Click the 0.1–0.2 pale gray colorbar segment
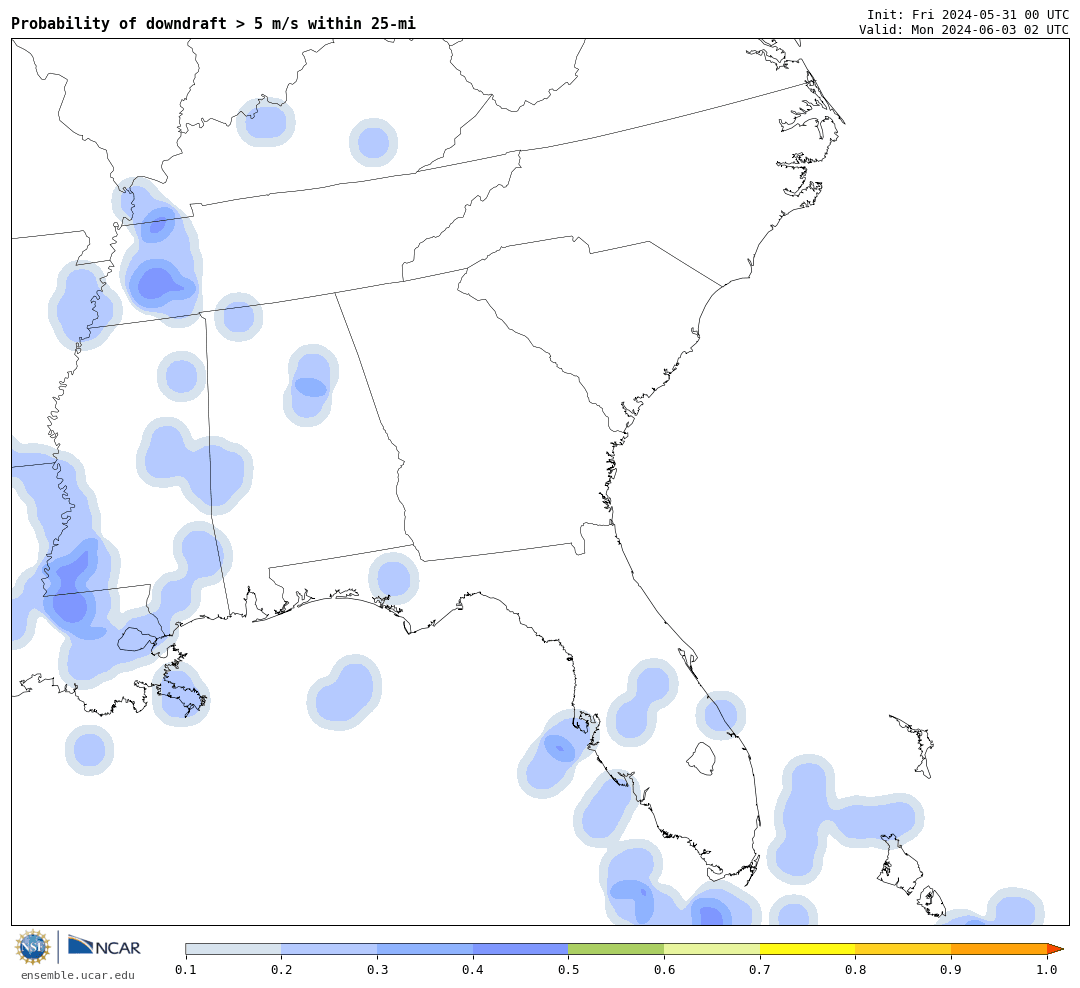Image resolution: width=1080 pixels, height=988 pixels. (233, 949)
